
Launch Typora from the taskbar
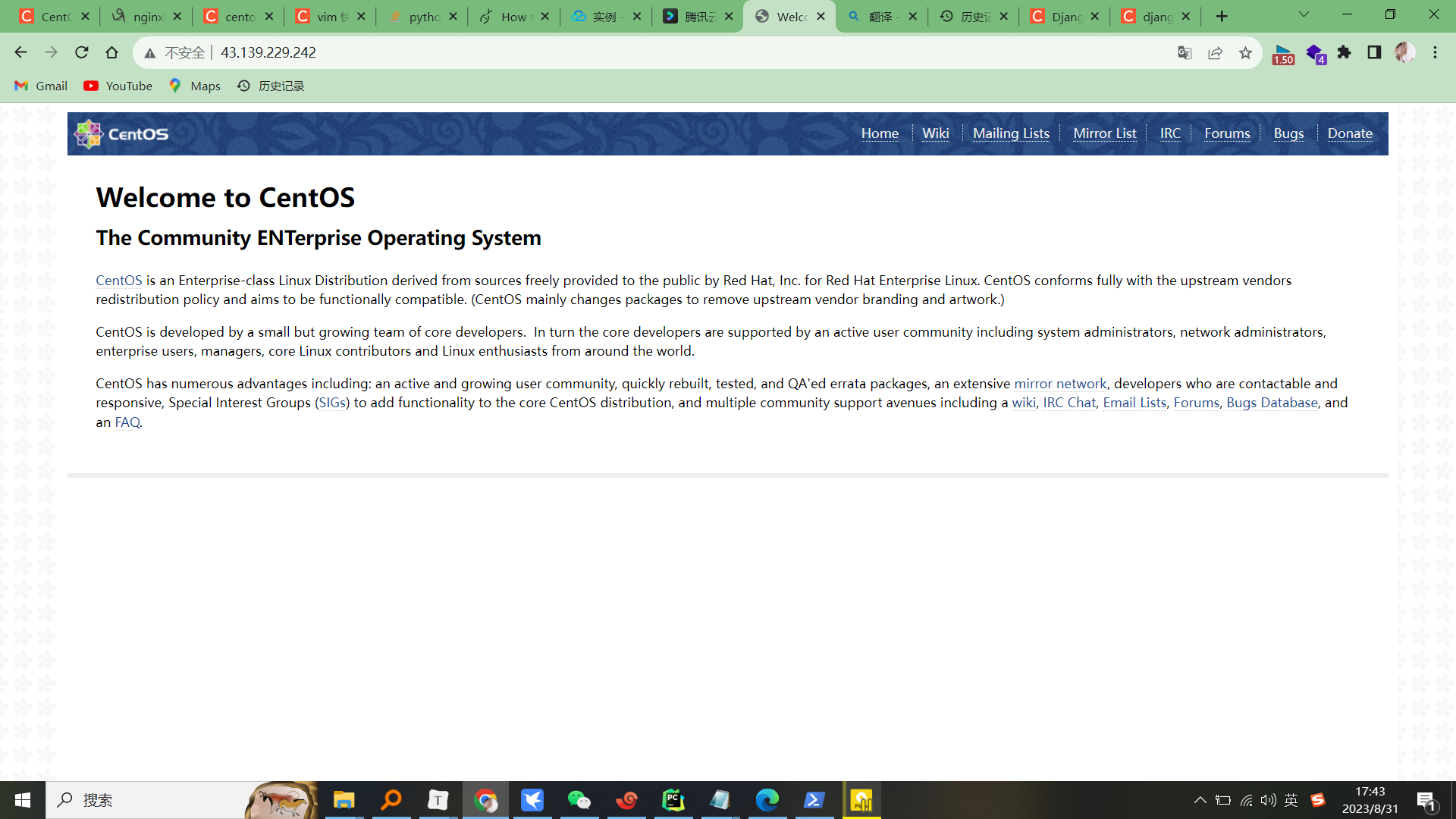tap(438, 800)
